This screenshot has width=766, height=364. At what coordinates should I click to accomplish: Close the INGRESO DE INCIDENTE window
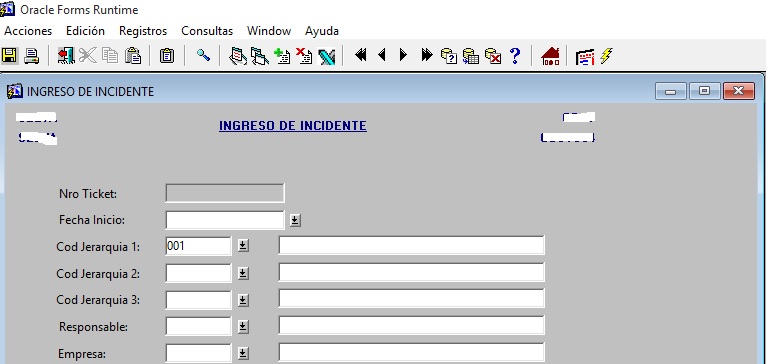point(739,91)
